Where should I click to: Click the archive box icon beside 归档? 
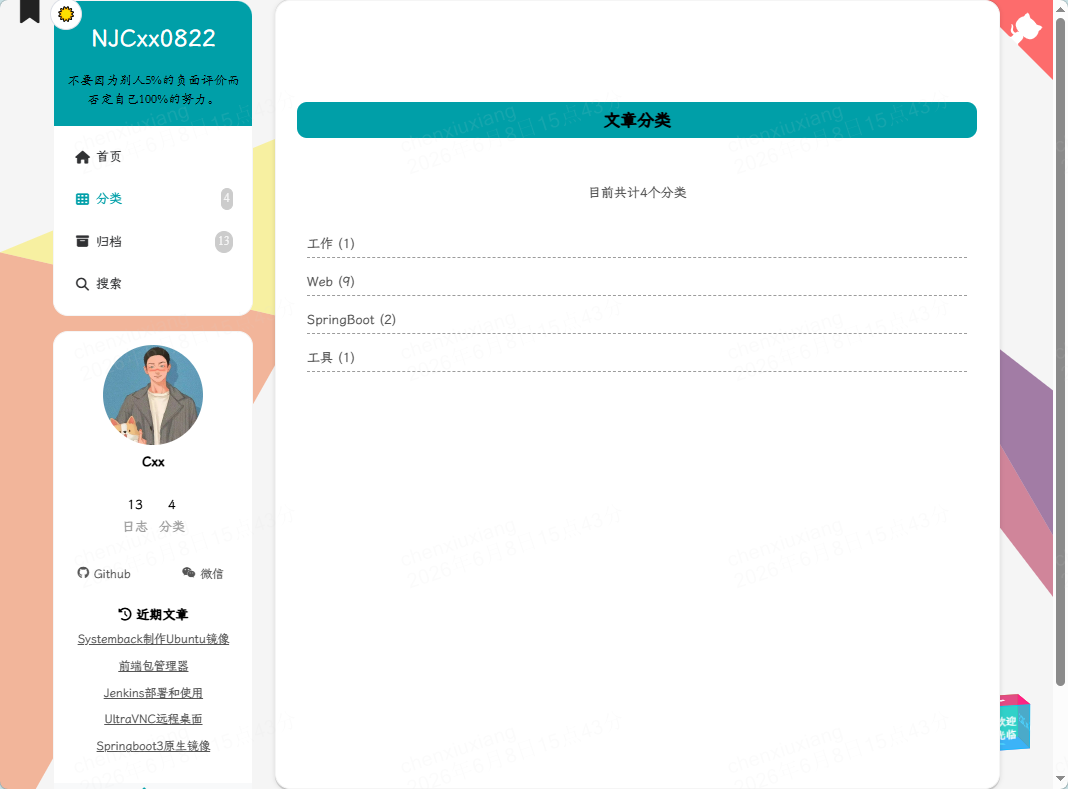click(82, 241)
